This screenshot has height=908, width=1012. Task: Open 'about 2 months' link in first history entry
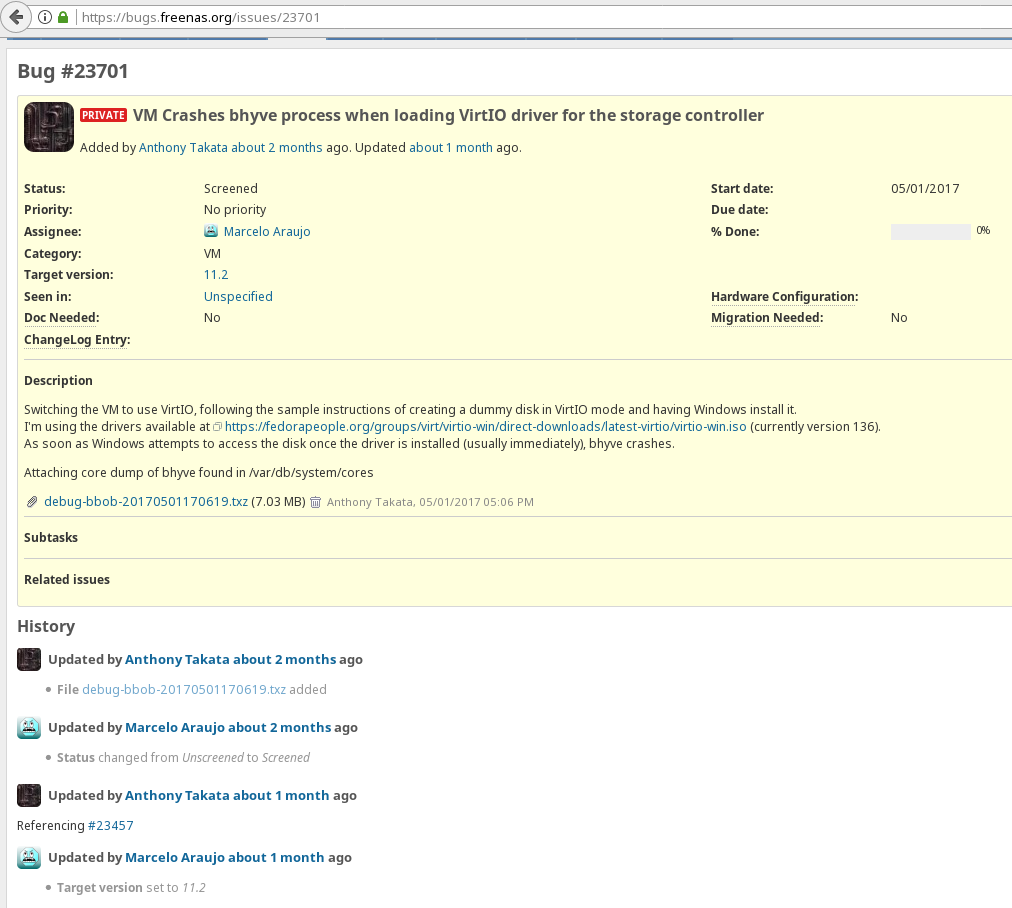point(285,660)
